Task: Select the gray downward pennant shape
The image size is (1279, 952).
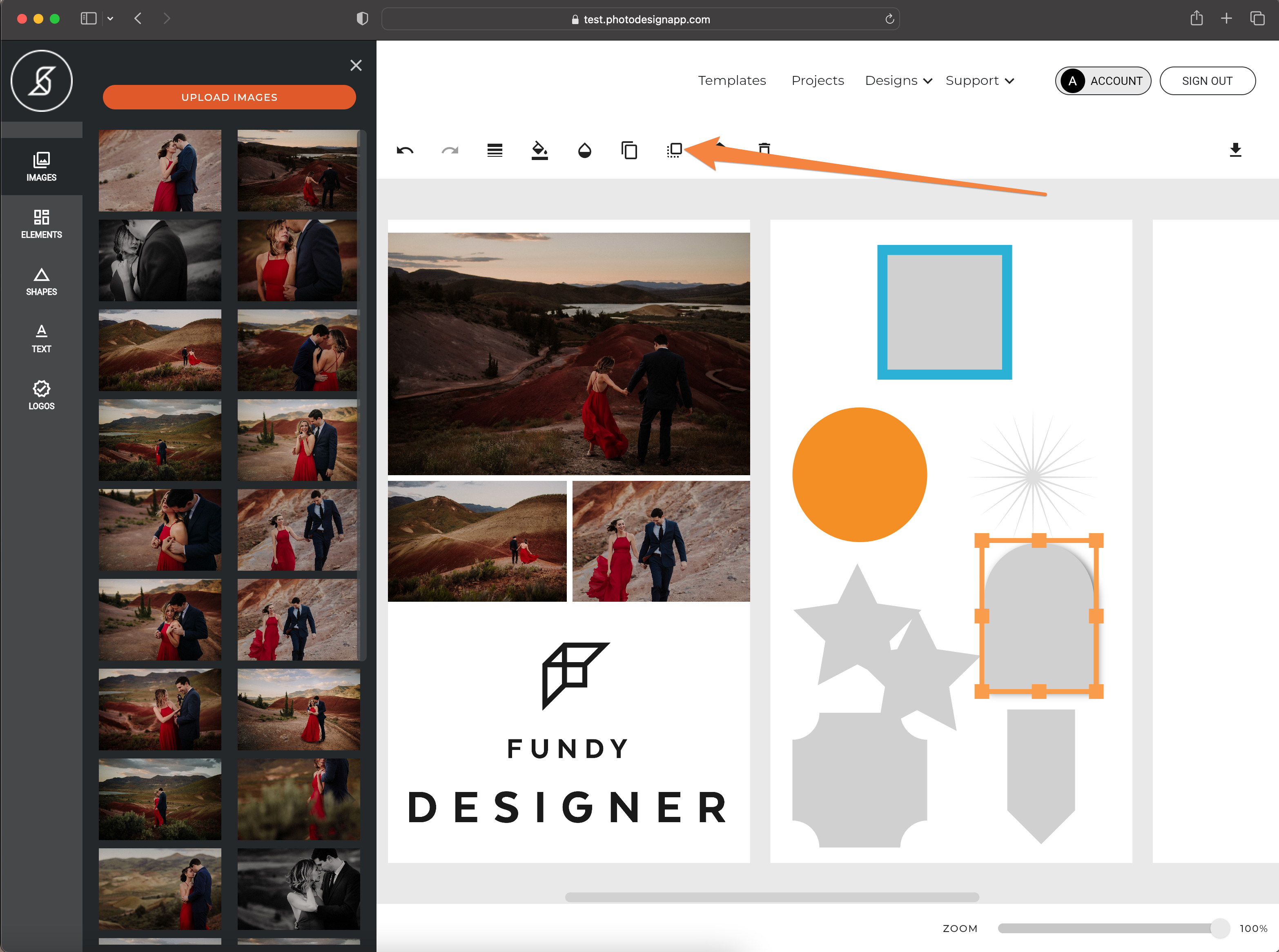Action: (x=1041, y=776)
